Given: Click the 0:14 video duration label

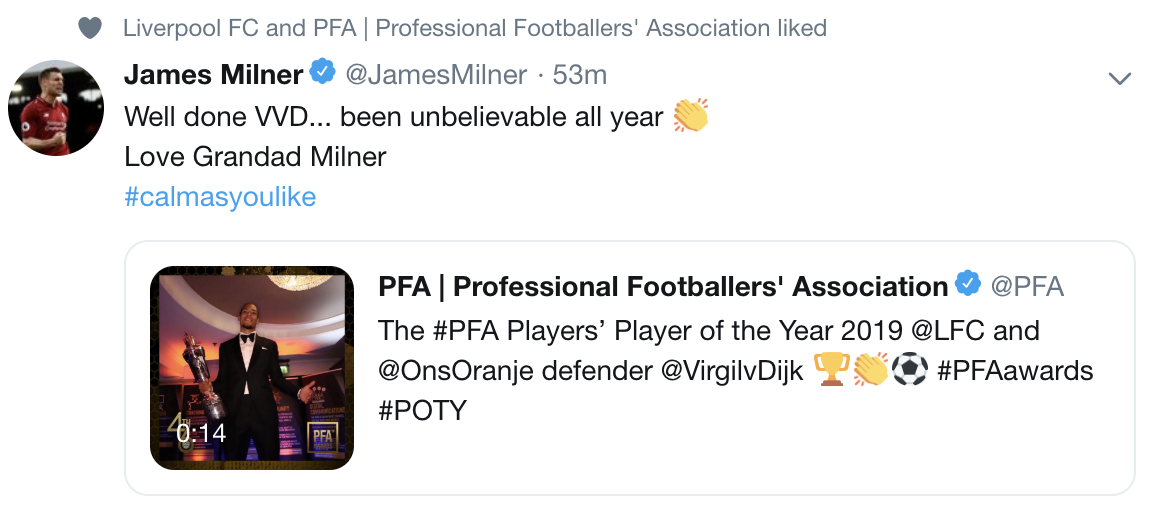Looking at the screenshot, I should (x=201, y=433).
